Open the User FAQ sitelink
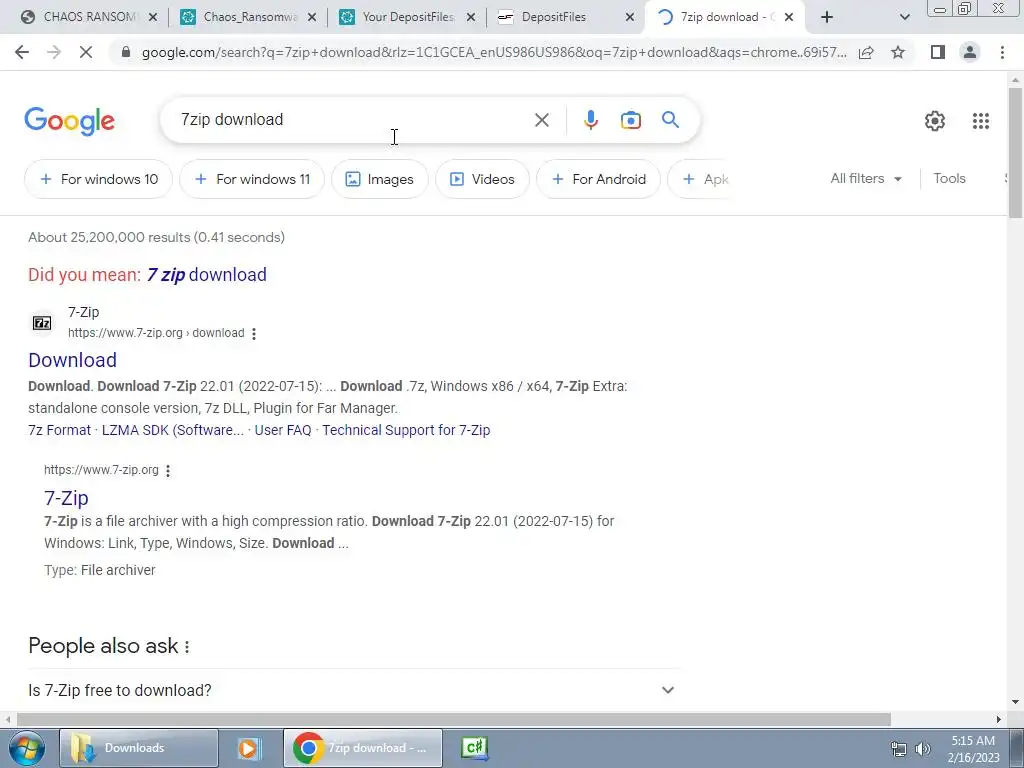 [x=283, y=430]
